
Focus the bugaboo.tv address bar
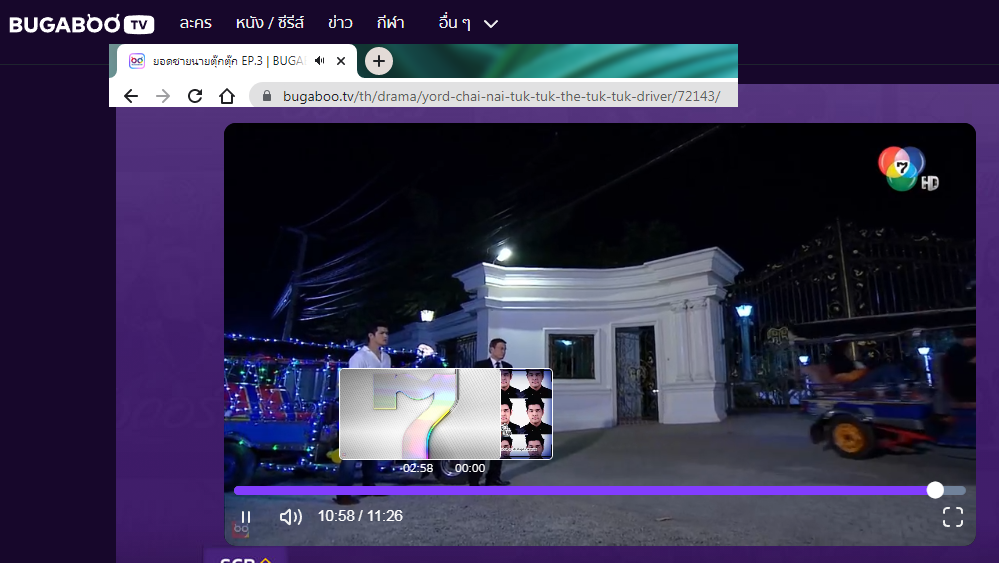tap(494, 96)
